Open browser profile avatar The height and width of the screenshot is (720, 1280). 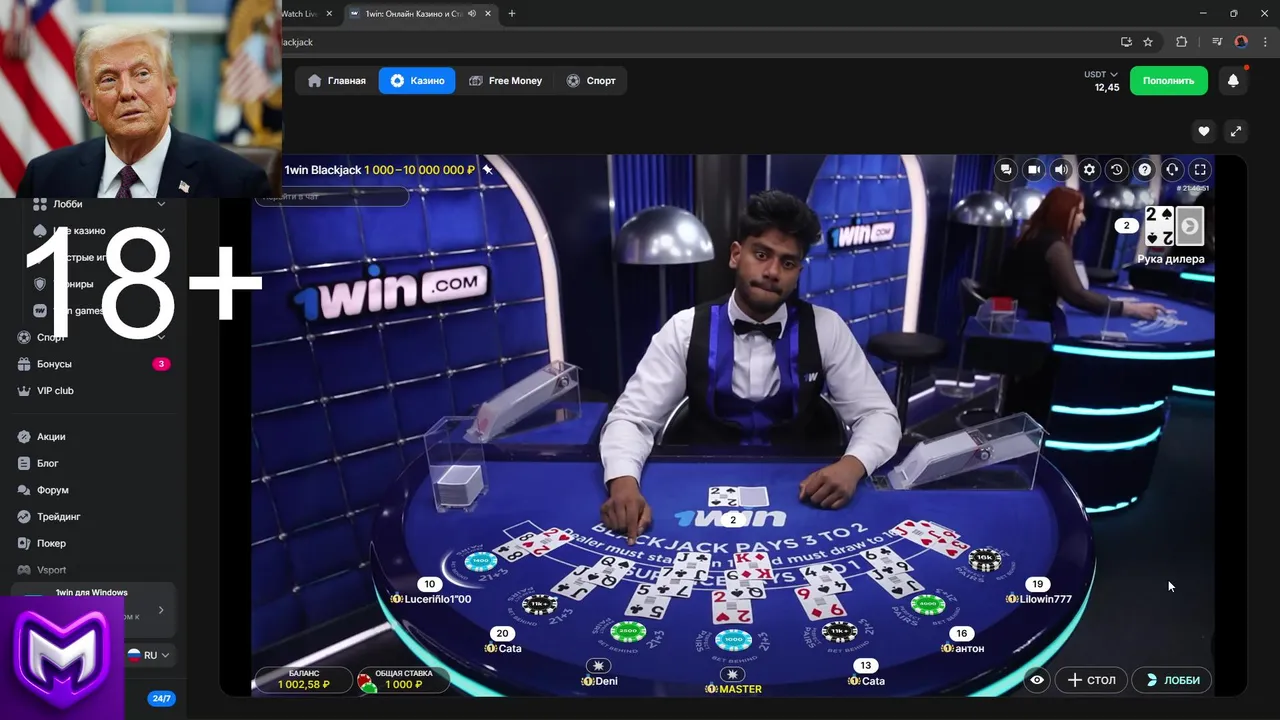[x=1241, y=42]
